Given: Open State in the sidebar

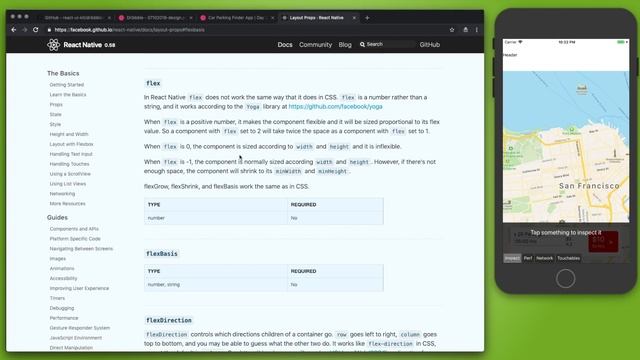Looking at the screenshot, I should click(x=56, y=114).
